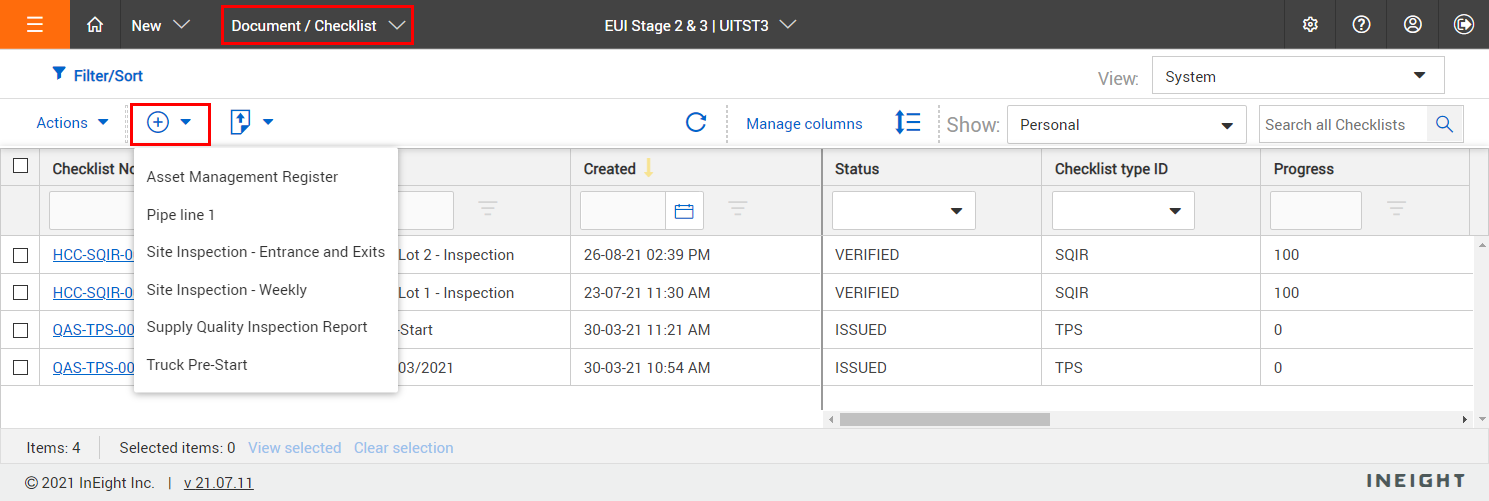Open the Created date calendar picker
This screenshot has width=1489, height=501.
[x=684, y=211]
